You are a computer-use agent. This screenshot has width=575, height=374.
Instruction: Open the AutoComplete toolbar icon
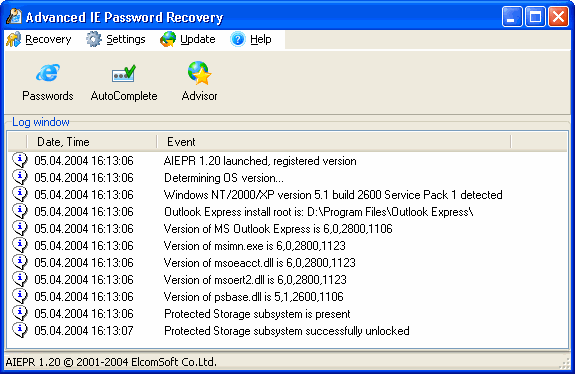pyautogui.click(x=124, y=73)
